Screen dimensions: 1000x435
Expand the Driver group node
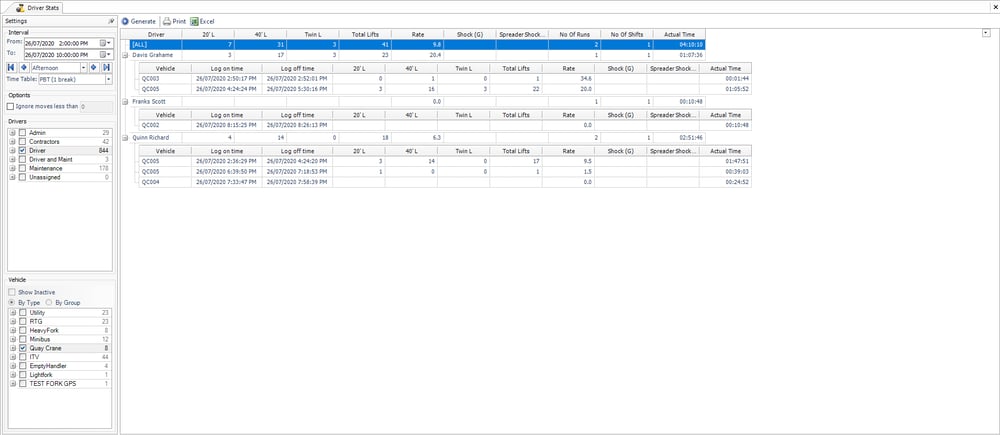click(x=13, y=151)
